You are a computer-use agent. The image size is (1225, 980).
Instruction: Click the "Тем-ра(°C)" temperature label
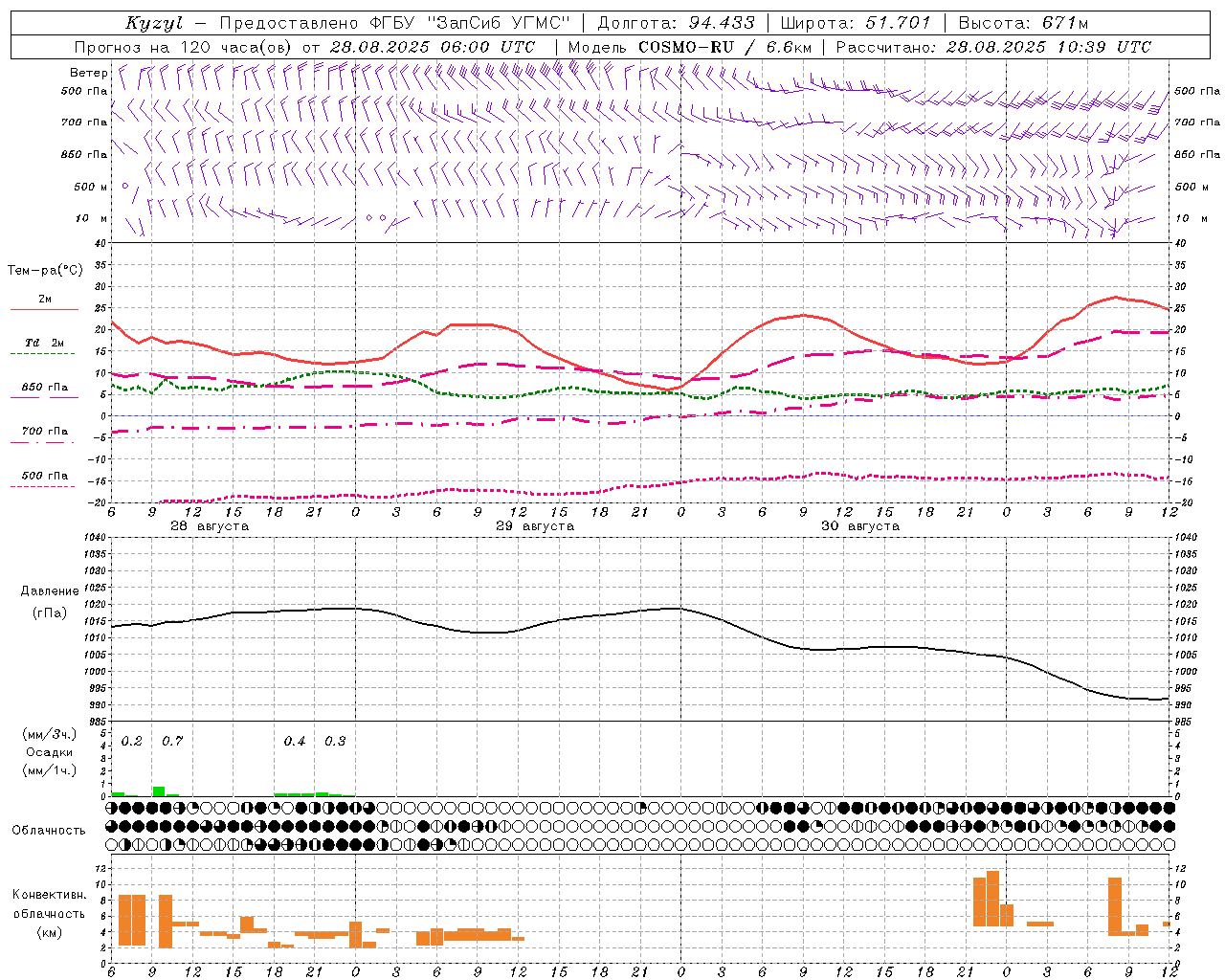(44, 271)
